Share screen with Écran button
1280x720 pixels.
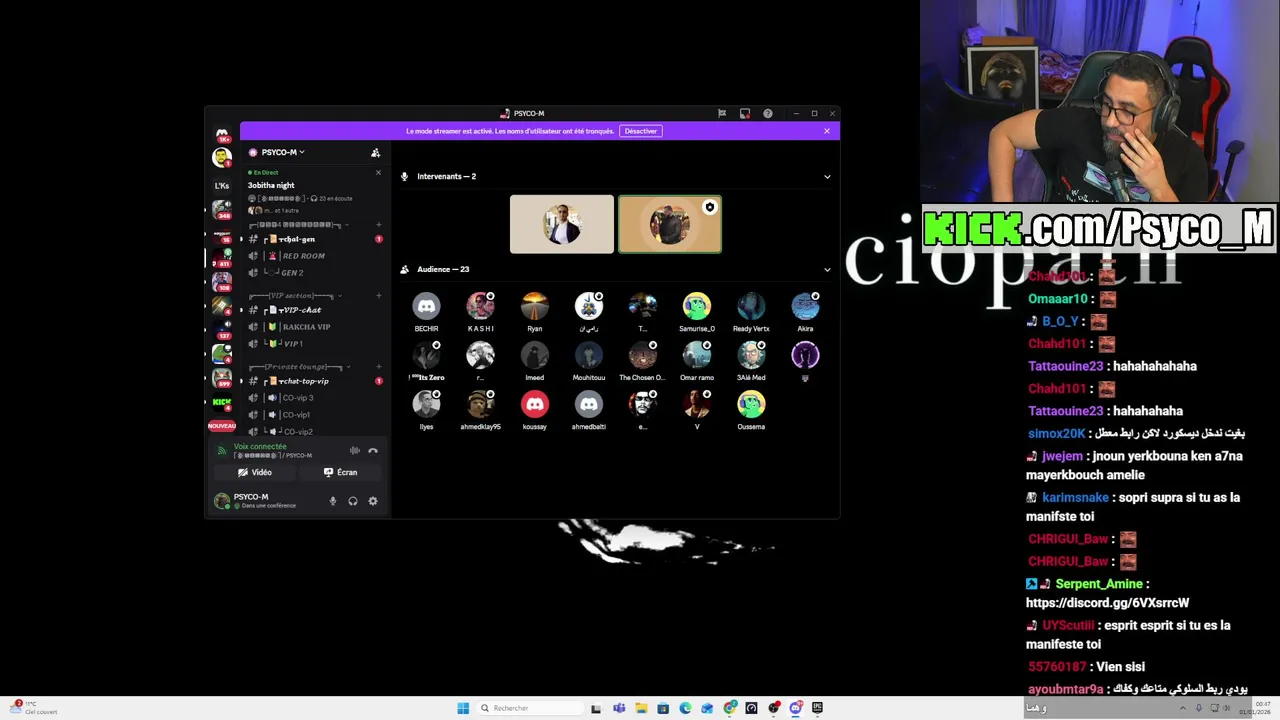(341, 472)
